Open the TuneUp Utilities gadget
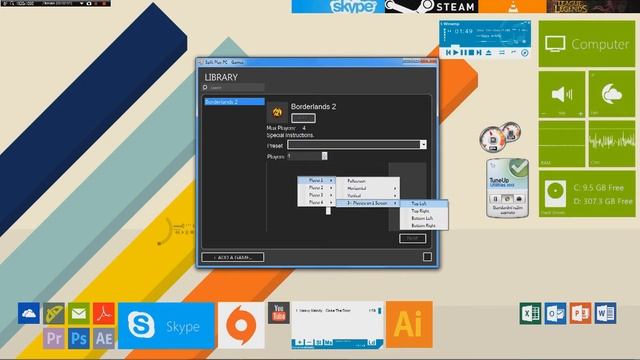 tap(507, 188)
